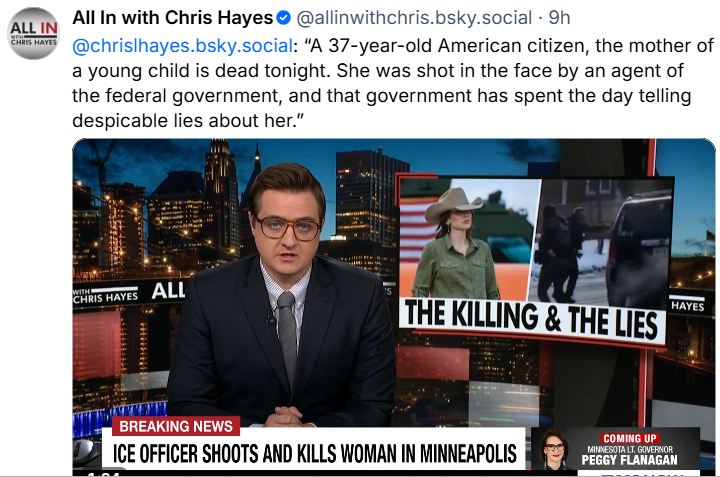Image resolution: width=720 pixels, height=477 pixels.
Task: Click the video duration badge at bottom-left
Action: (100, 473)
